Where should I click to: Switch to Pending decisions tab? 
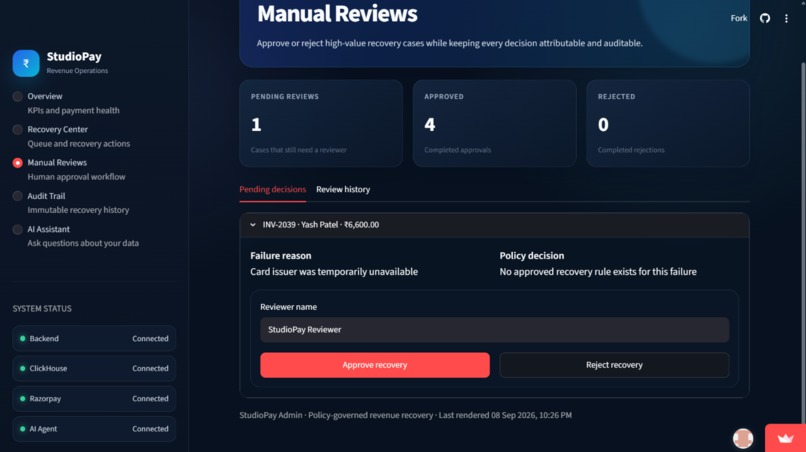tap(272, 189)
